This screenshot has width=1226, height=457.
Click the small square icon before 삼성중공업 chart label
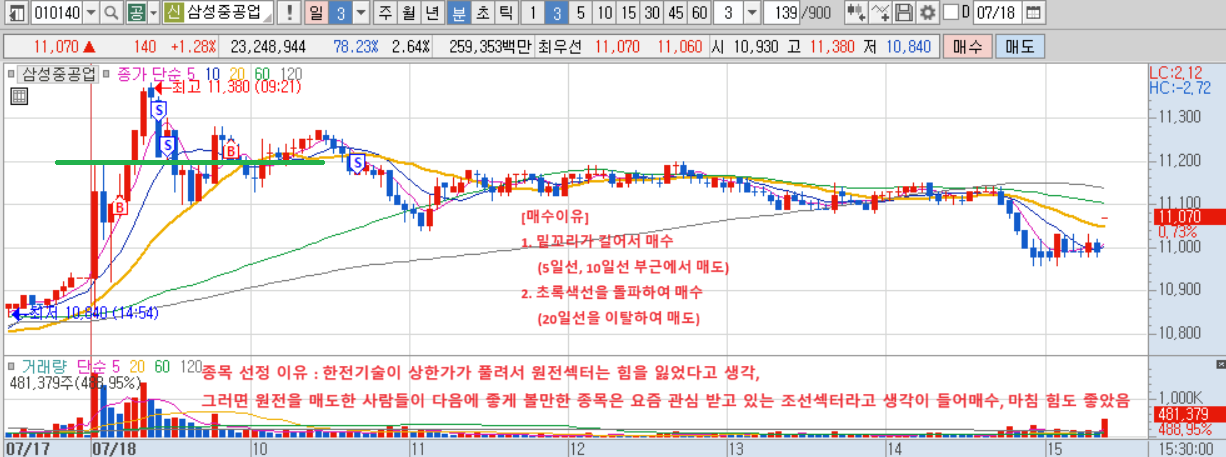(12, 73)
